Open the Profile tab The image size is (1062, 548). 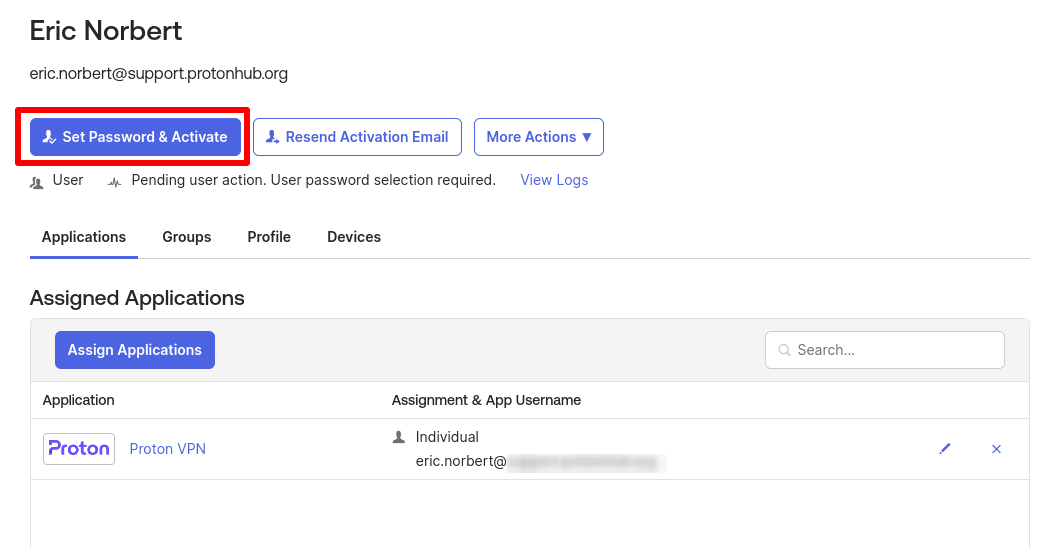[x=269, y=237]
